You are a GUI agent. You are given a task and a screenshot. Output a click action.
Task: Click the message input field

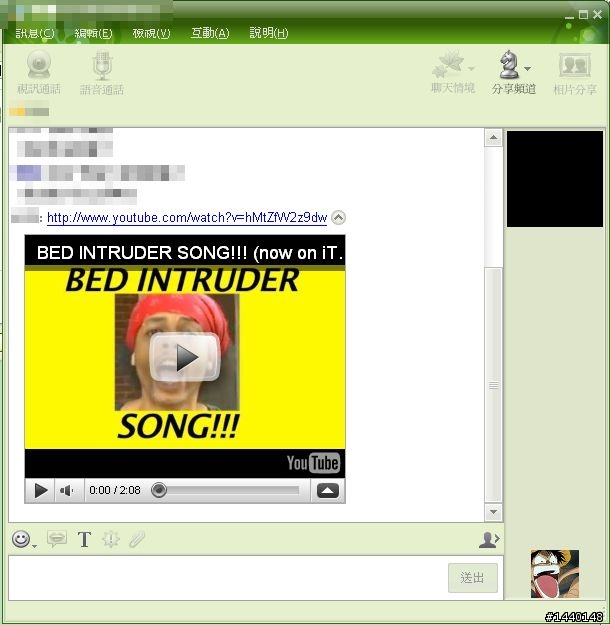click(227, 578)
